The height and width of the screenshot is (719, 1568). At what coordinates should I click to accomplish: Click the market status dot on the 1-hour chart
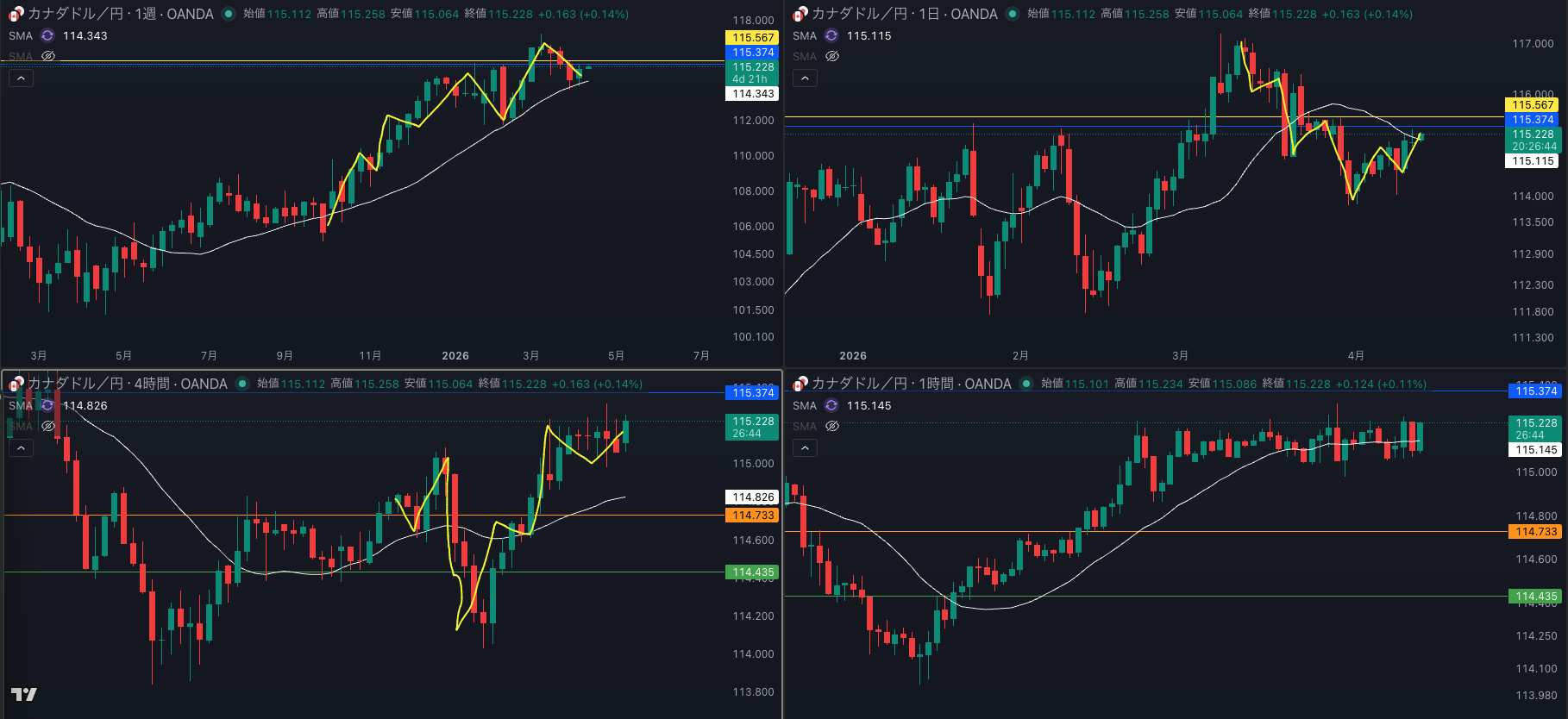pos(1026,384)
